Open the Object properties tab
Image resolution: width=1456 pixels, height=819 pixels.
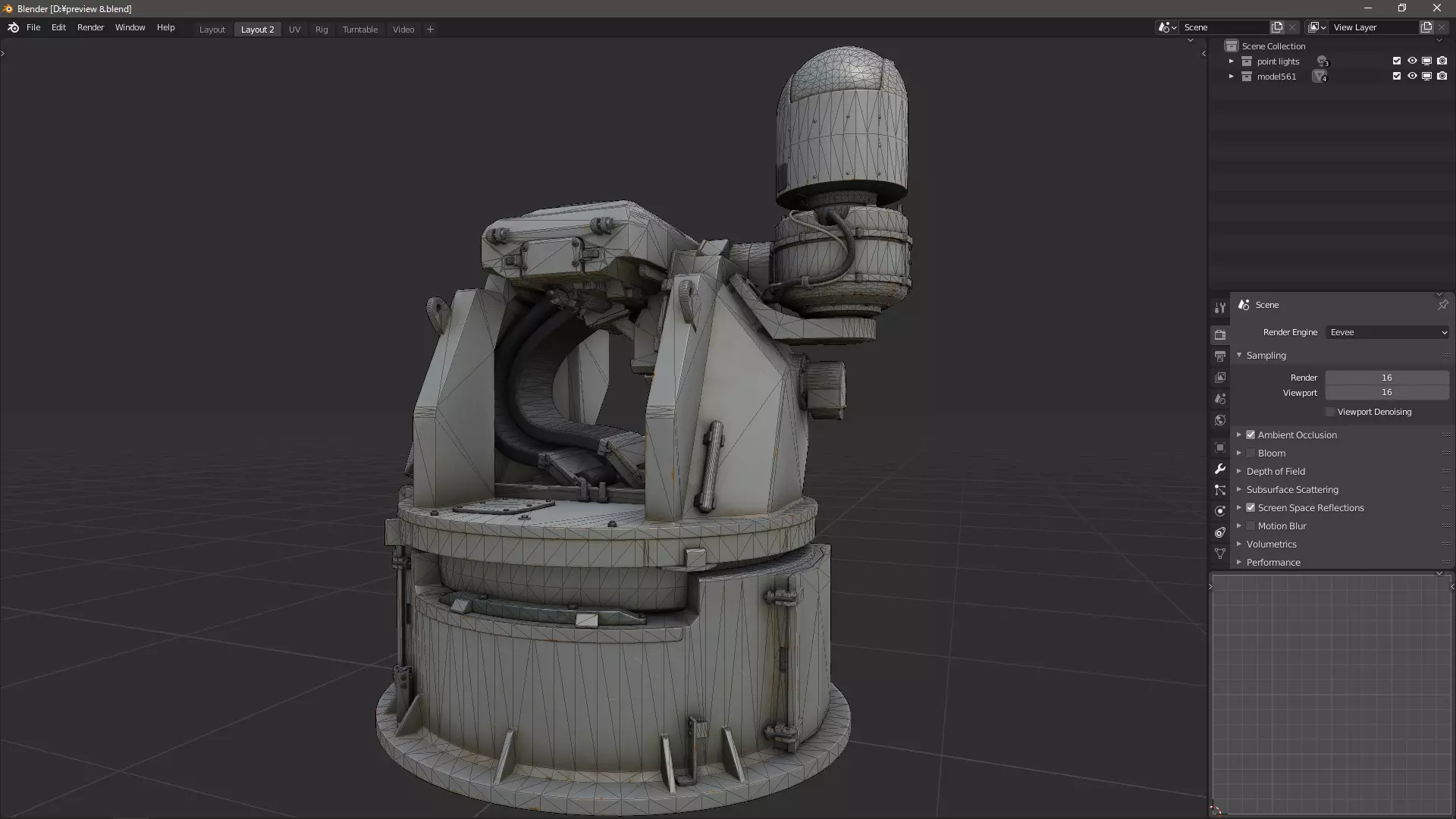pyautogui.click(x=1219, y=447)
